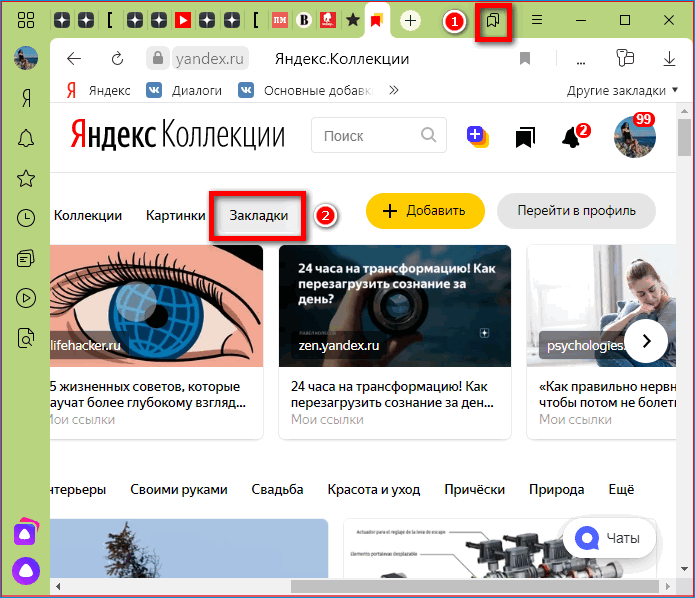Open a new tab with plus button
The image size is (695, 598).
pyautogui.click(x=410, y=20)
